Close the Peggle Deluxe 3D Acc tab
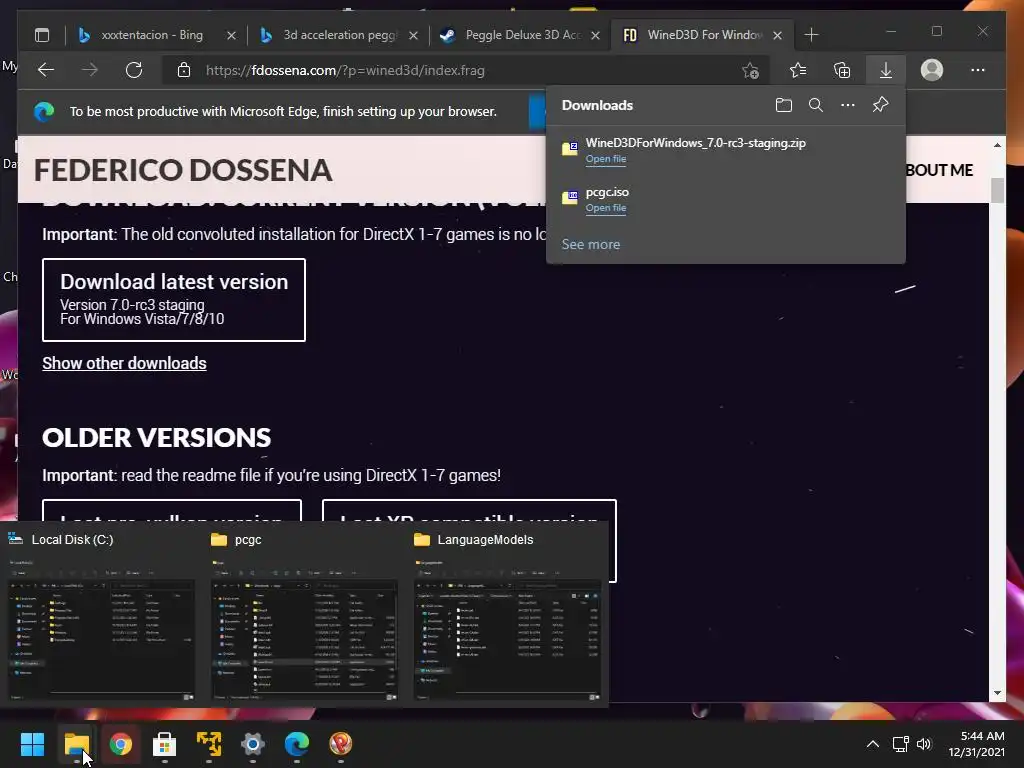 click(595, 35)
